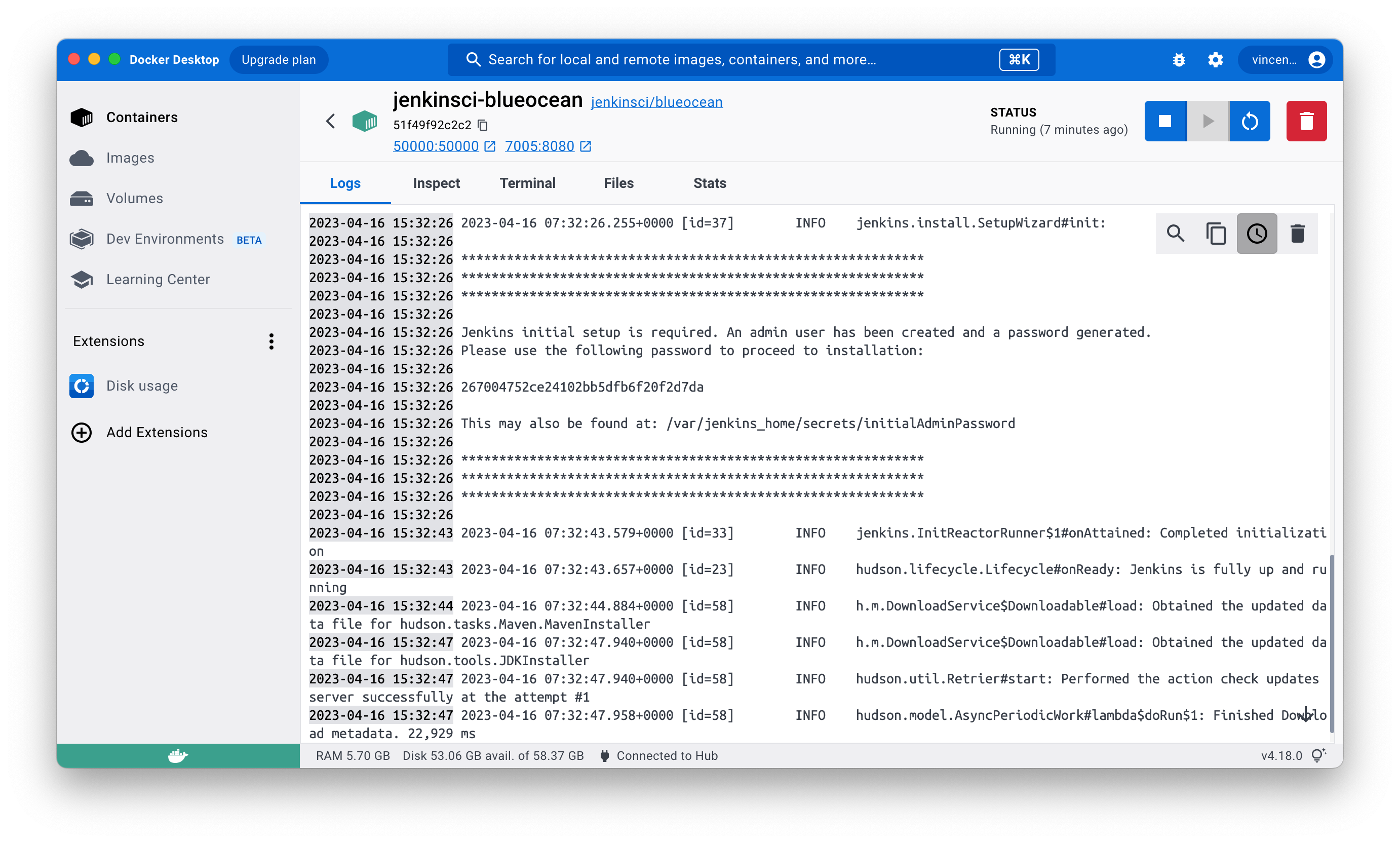
Task: Go back using the left chevron
Action: (331, 121)
